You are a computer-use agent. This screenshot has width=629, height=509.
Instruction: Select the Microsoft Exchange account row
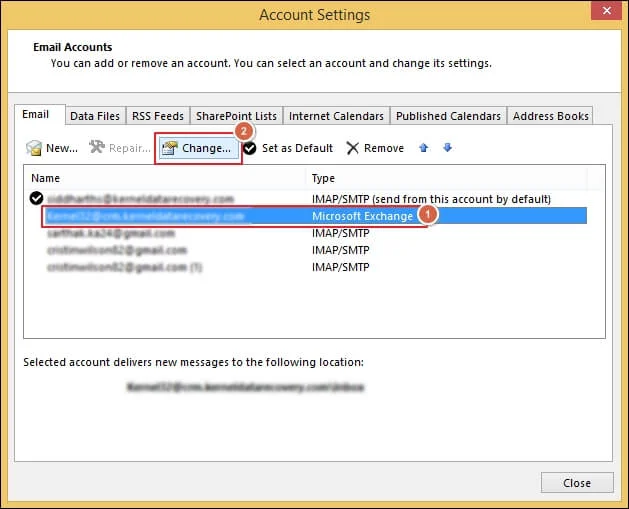(x=300, y=215)
